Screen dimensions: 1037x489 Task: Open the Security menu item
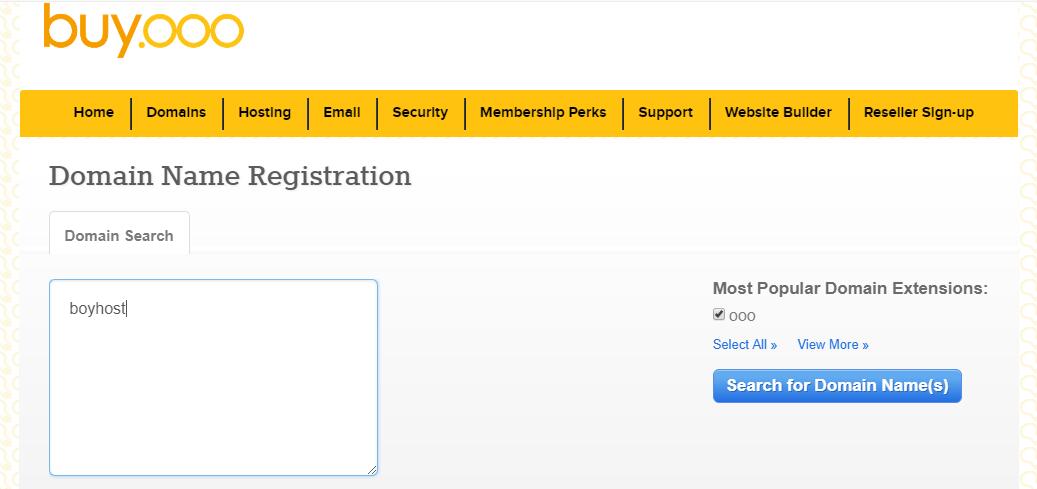pos(420,112)
